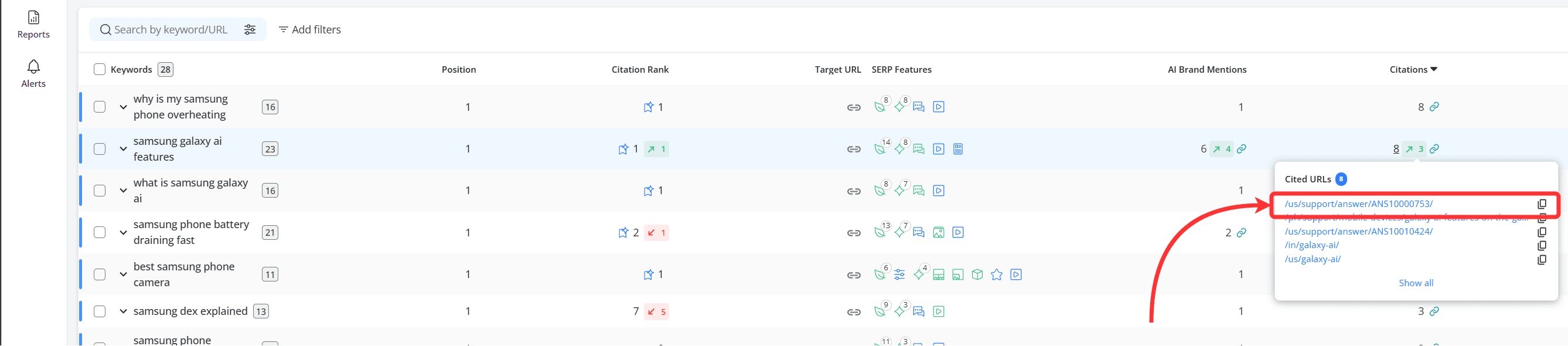Screen dimensions: 1568x346
Task: Click the star reviews icon in best camera row
Action: [996, 274]
